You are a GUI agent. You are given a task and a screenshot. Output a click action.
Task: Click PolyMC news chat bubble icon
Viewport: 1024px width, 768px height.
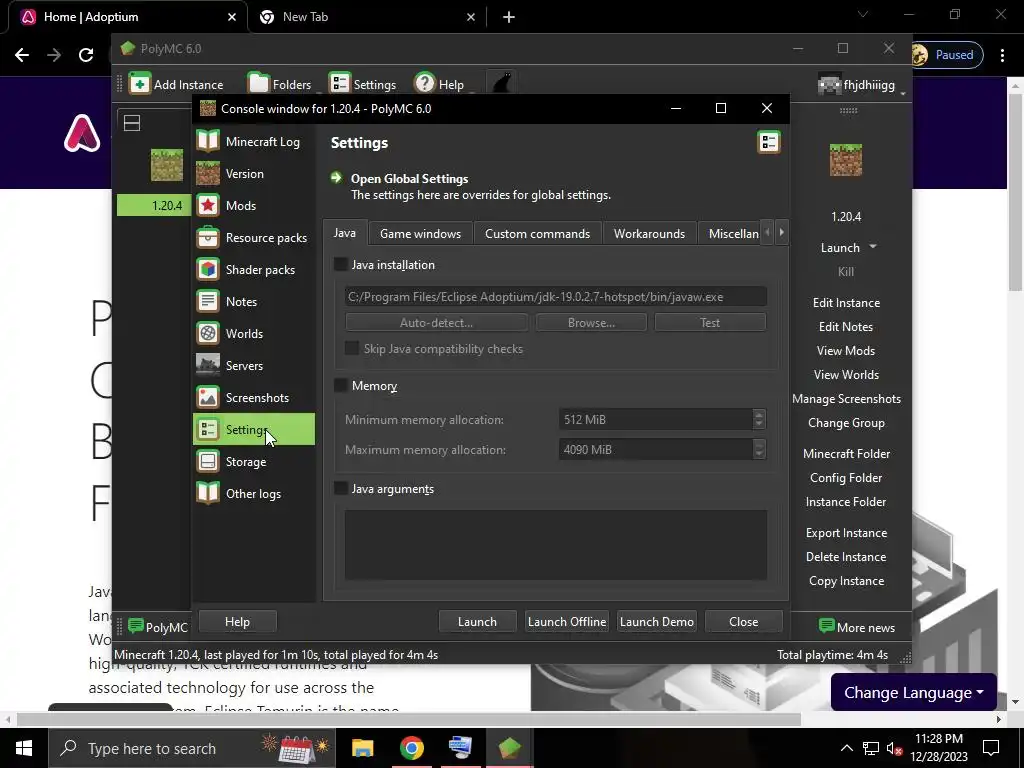point(136,626)
